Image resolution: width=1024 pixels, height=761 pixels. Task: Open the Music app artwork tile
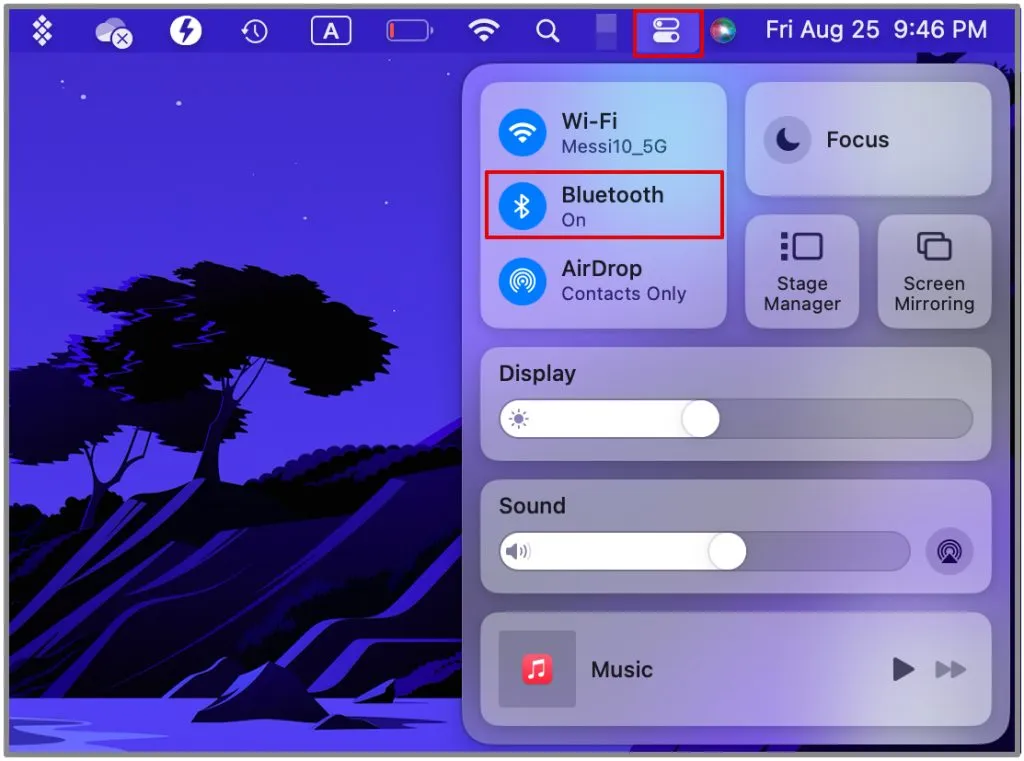click(x=537, y=669)
